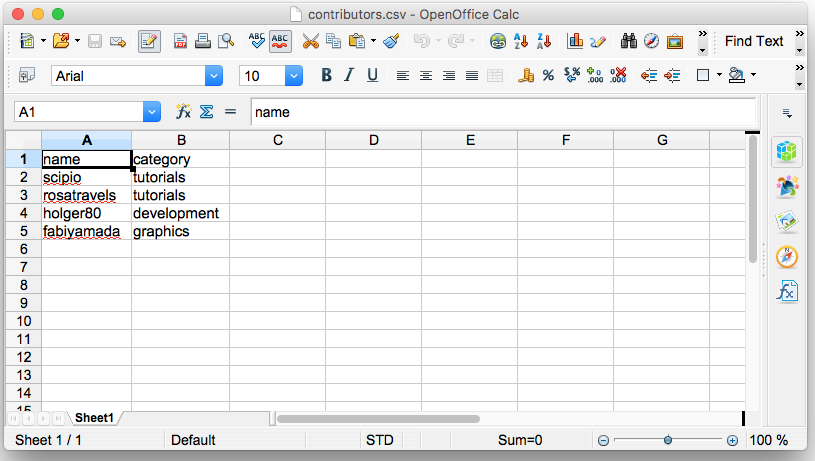
Task: Toggle Italic formatting
Action: pos(349,75)
